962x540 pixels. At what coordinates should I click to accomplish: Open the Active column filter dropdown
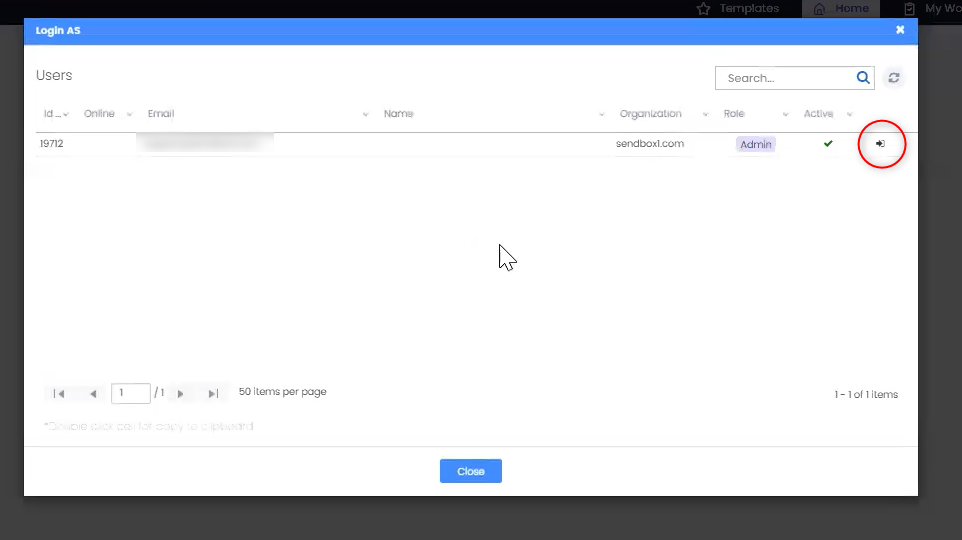click(x=849, y=114)
